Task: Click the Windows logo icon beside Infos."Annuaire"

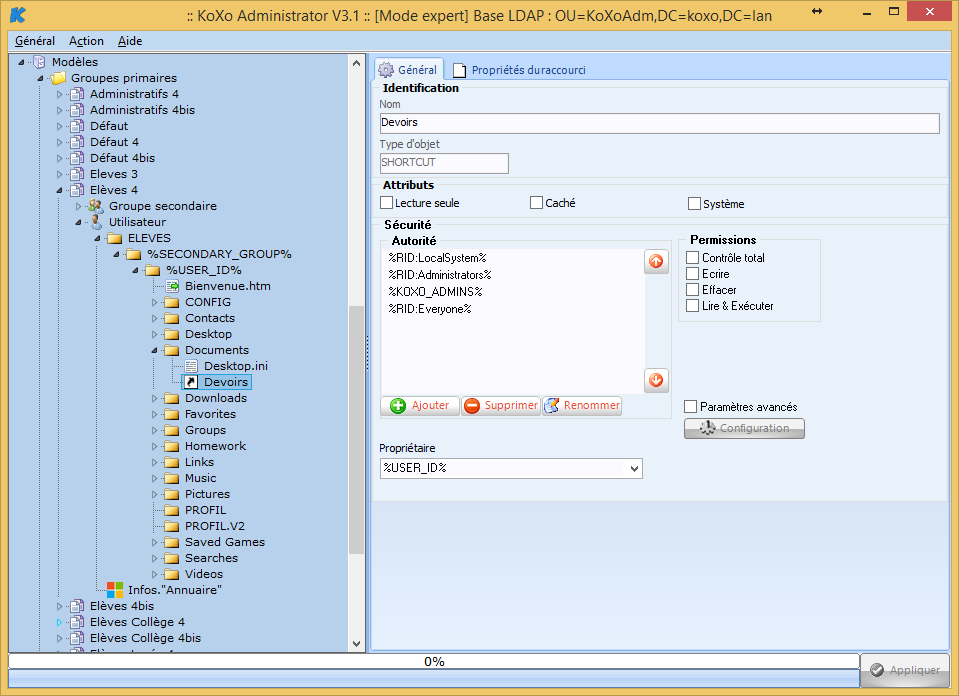Action: (115, 590)
